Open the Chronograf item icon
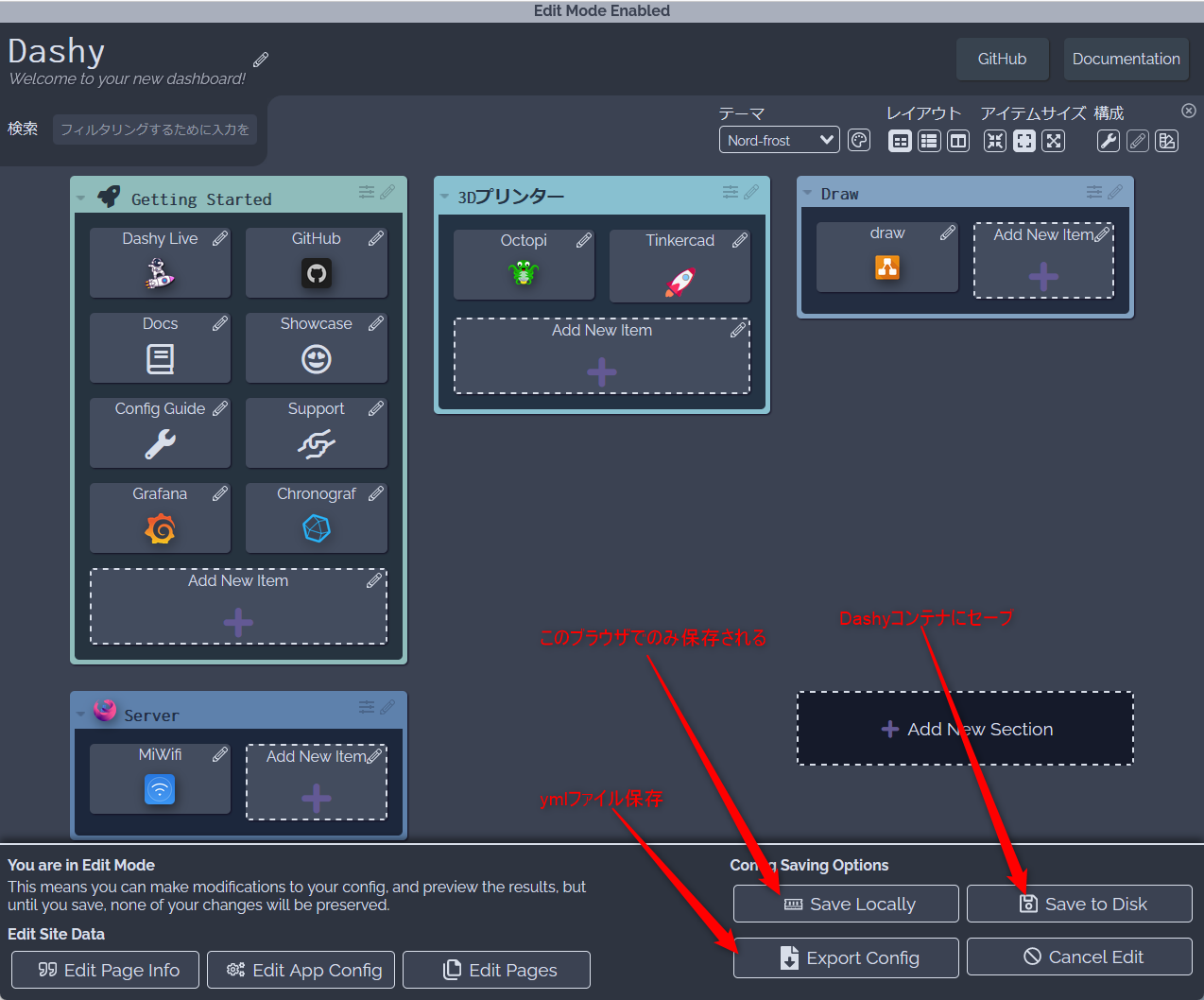Viewport: 1204px width, 1000px height. [317, 528]
